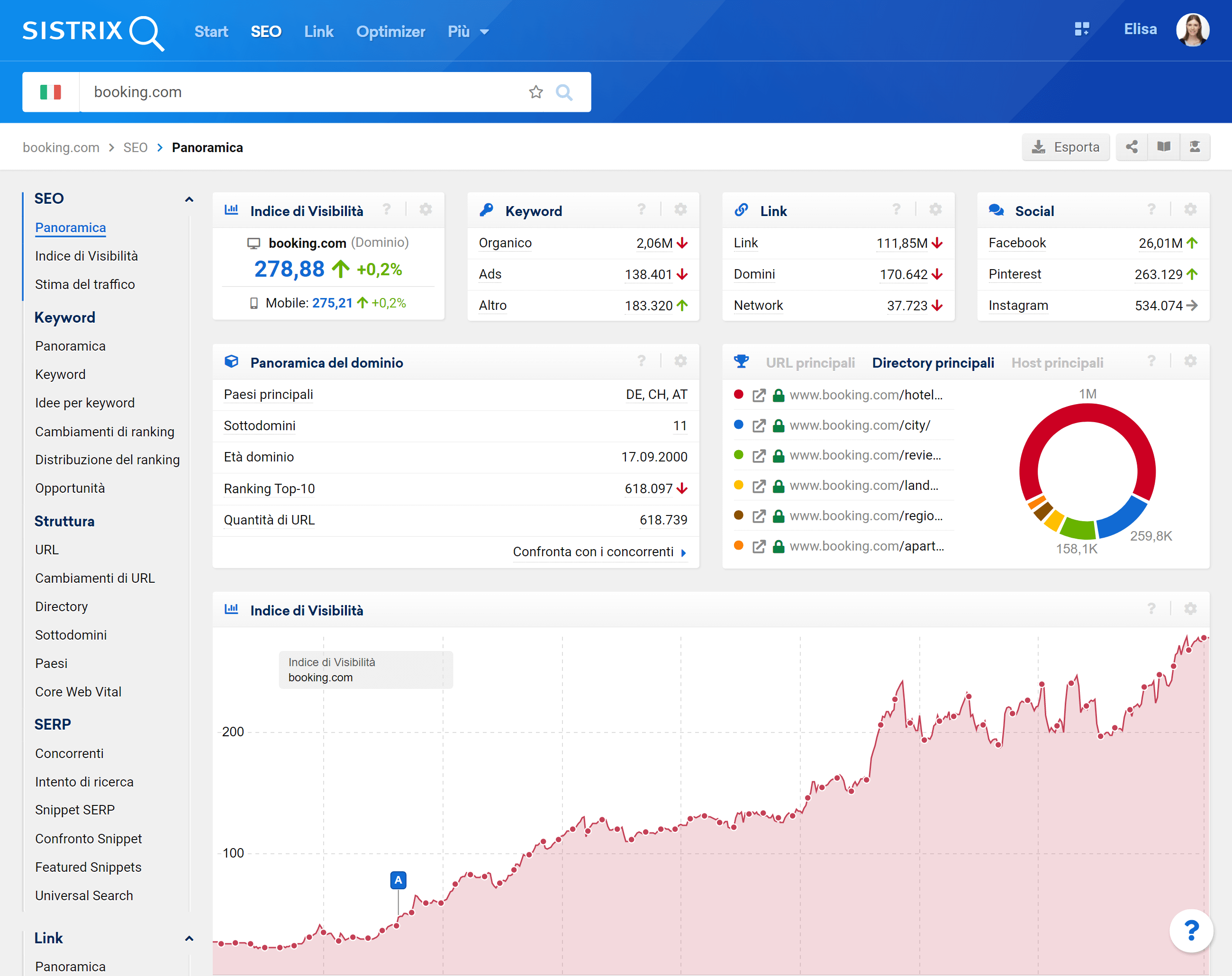The width and height of the screenshot is (1232, 976).
Task: Open Stima del traffico in sidebar
Action: click(x=85, y=285)
